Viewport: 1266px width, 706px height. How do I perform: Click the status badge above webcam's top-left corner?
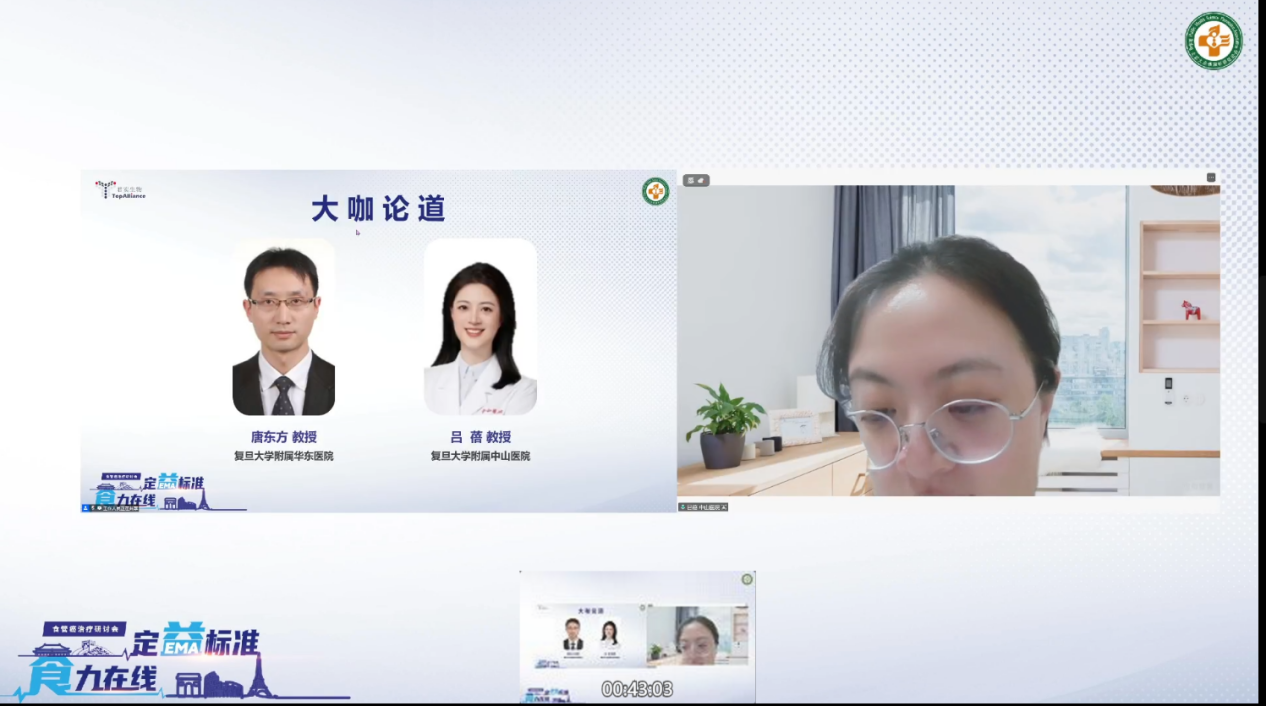(696, 180)
